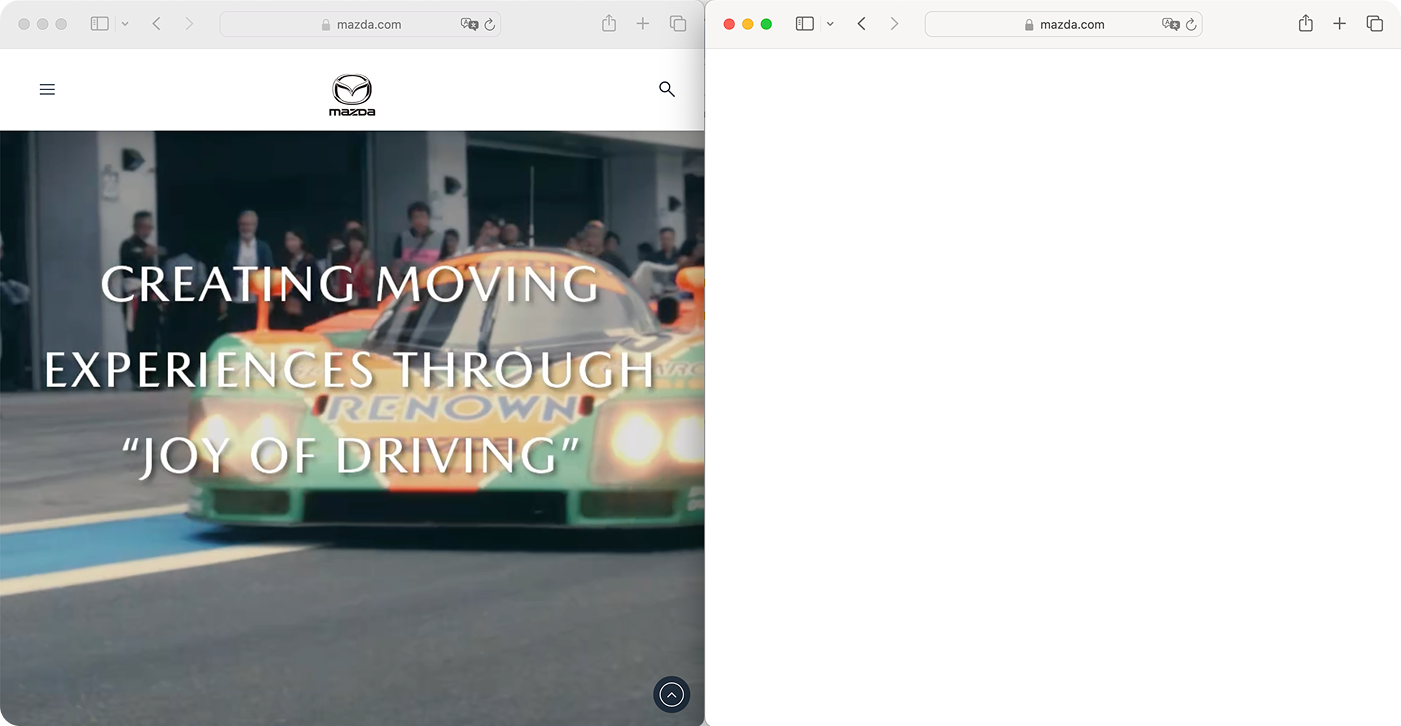The width and height of the screenshot is (1401, 726).
Task: Click the reload icon in the blank Safari window
Action: point(1191,24)
